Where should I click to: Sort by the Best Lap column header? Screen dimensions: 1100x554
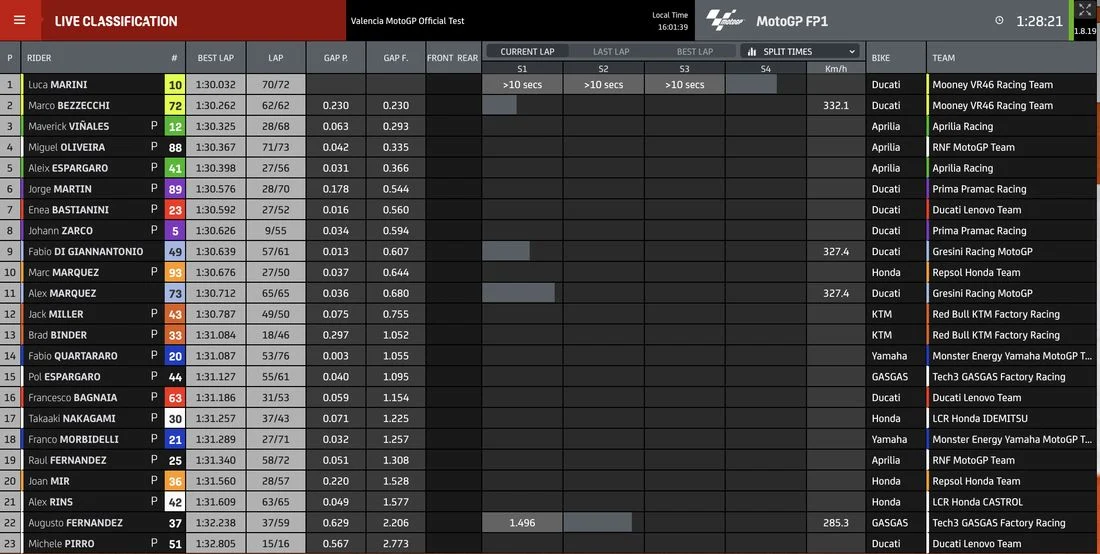click(216, 58)
